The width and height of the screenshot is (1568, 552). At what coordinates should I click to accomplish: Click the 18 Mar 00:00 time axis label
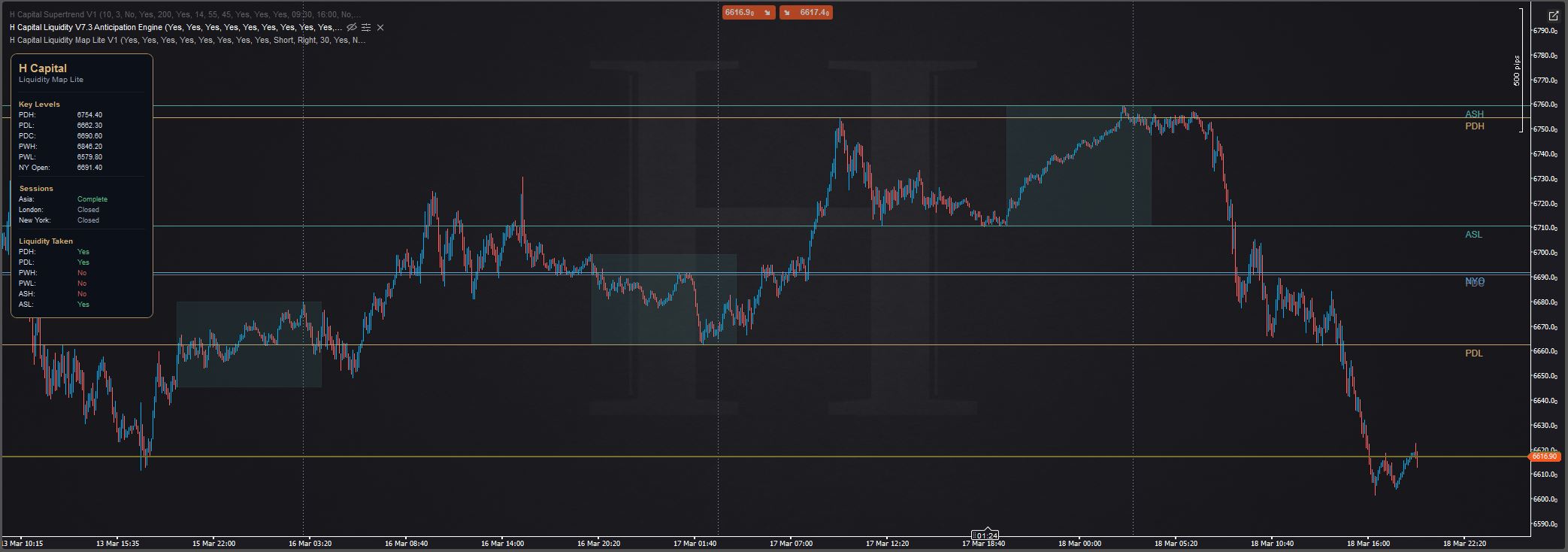point(1079,544)
